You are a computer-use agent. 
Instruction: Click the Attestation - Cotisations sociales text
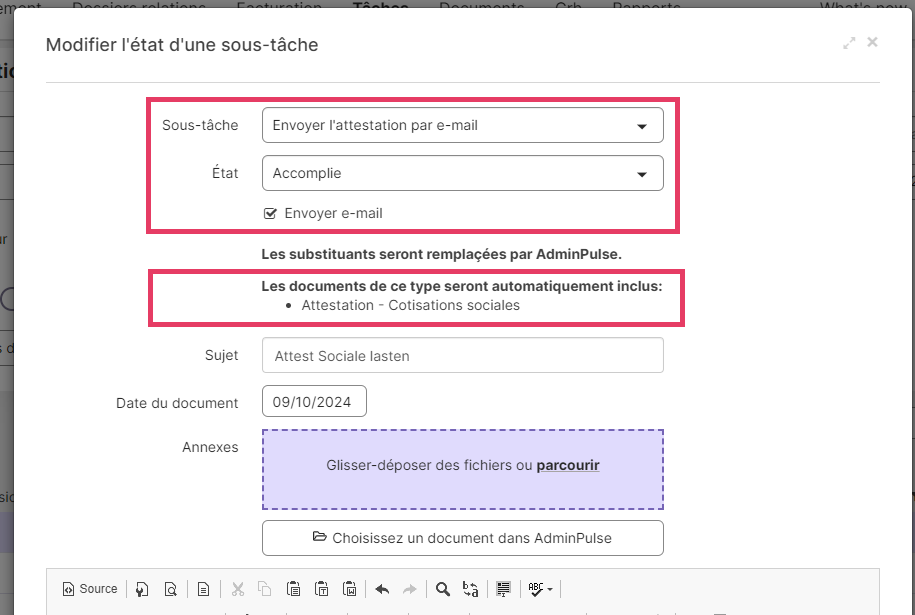(410, 305)
